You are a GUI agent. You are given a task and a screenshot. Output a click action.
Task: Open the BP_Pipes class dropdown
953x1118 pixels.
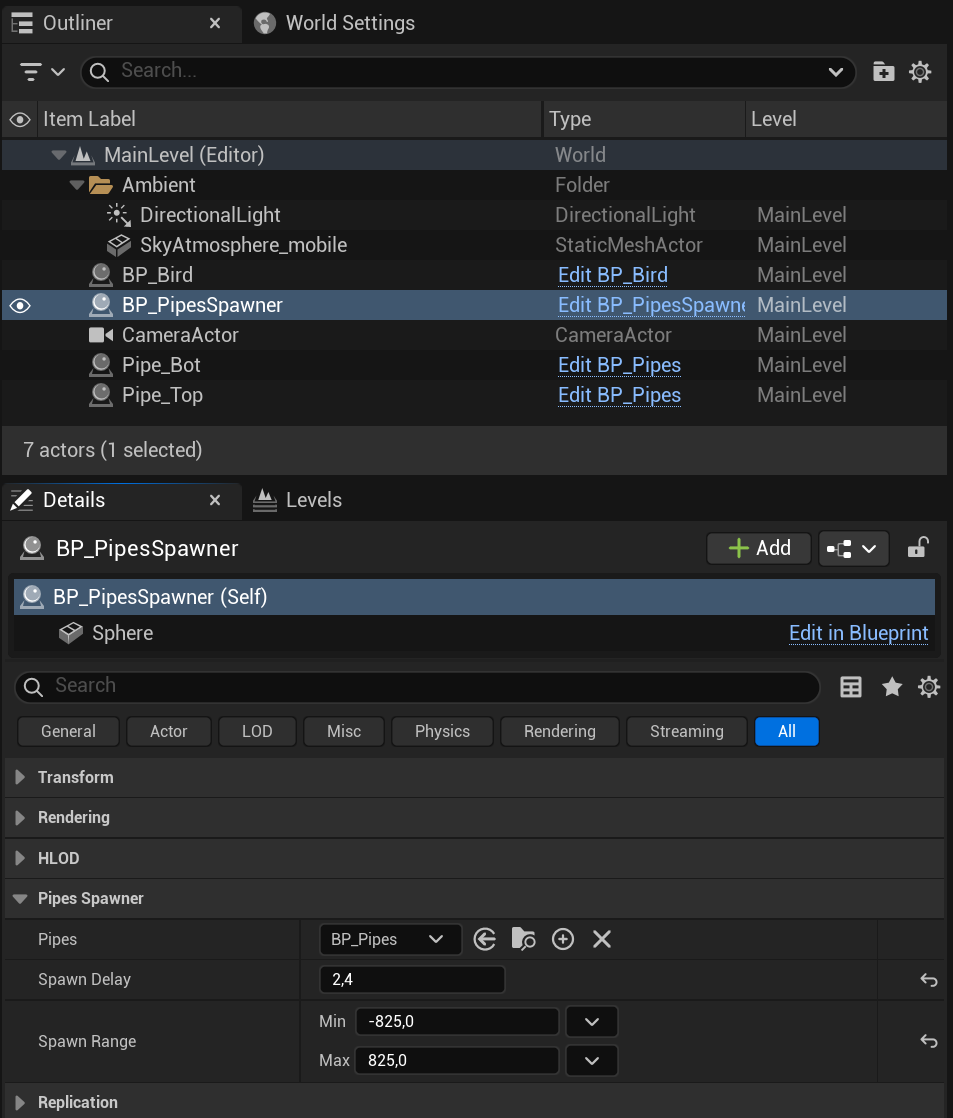391,939
